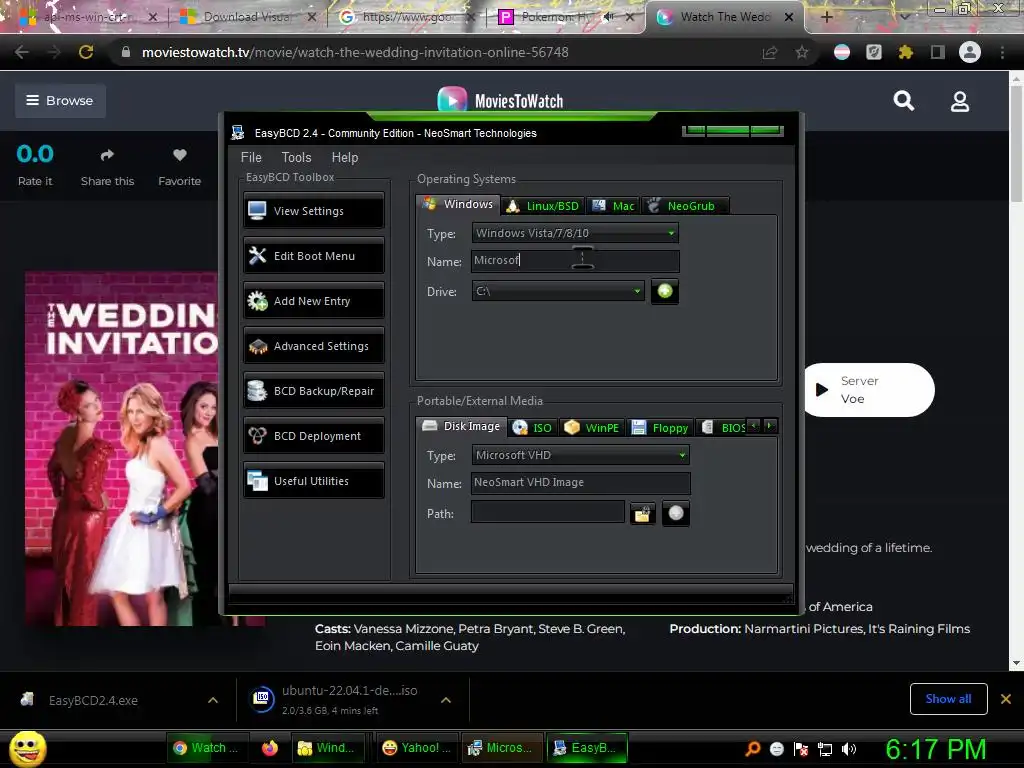Click the disk image Path field
The height and width of the screenshot is (768, 1024).
[x=547, y=513]
